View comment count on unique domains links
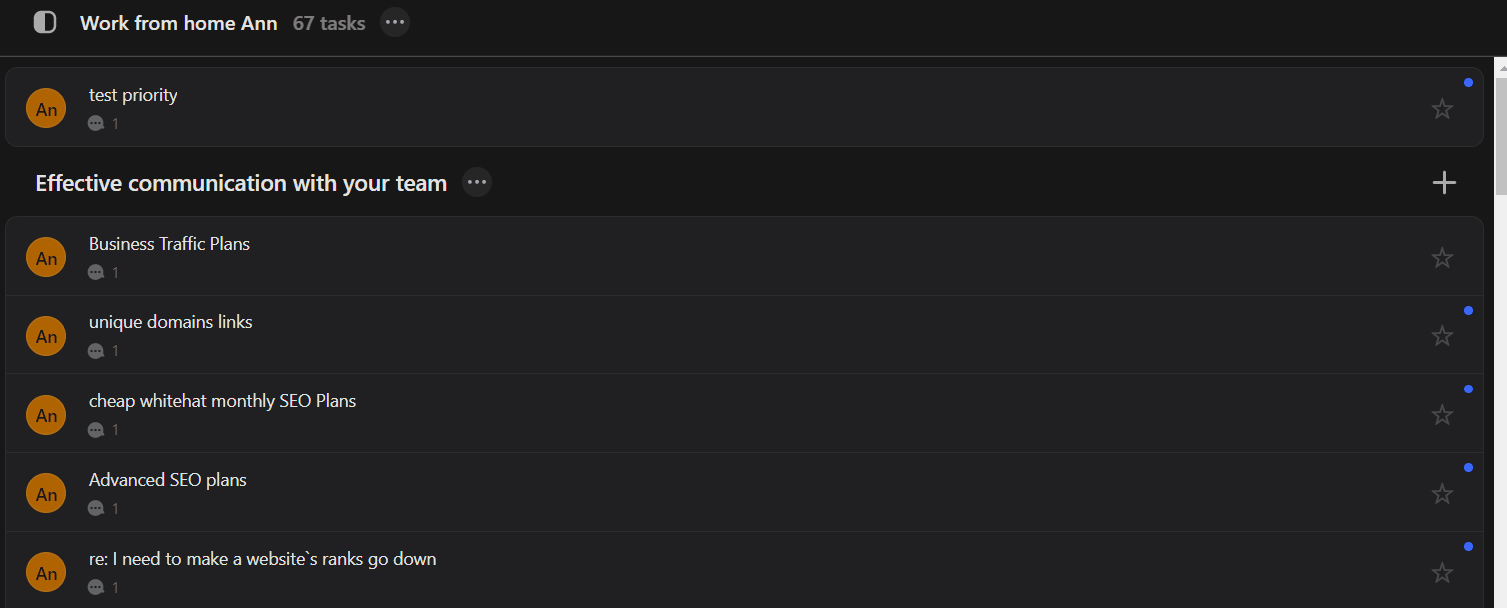 103,350
